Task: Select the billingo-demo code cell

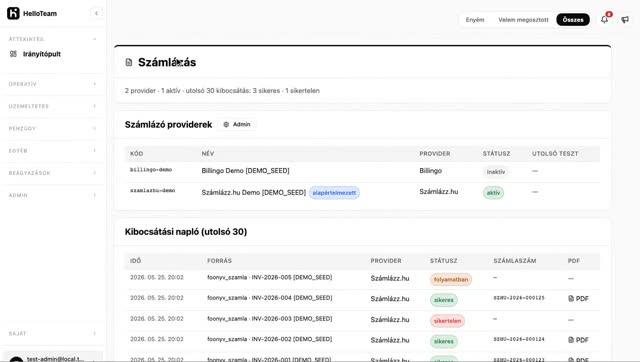Action: pyautogui.click(x=151, y=170)
